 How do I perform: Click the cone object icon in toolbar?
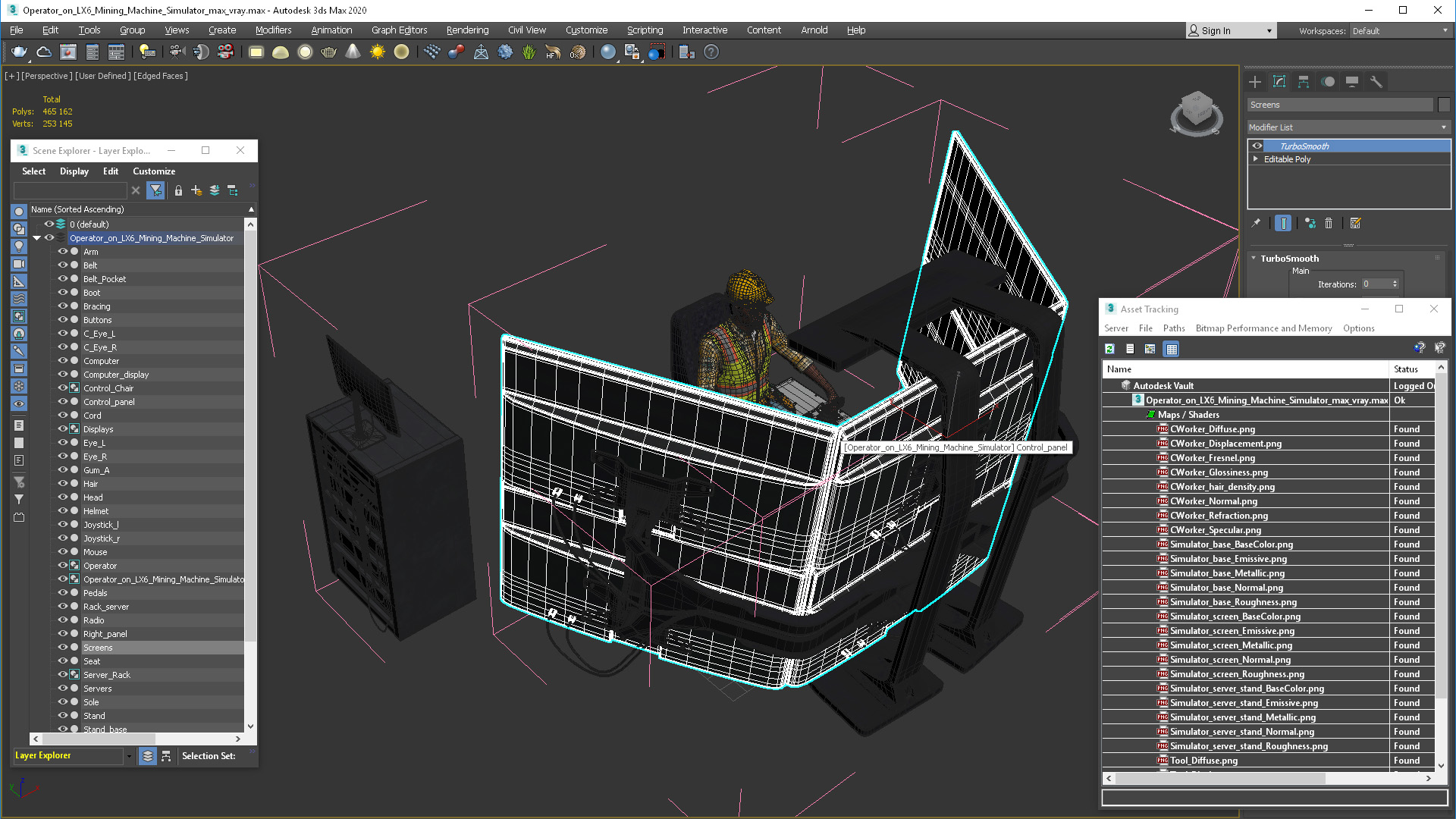tap(353, 52)
